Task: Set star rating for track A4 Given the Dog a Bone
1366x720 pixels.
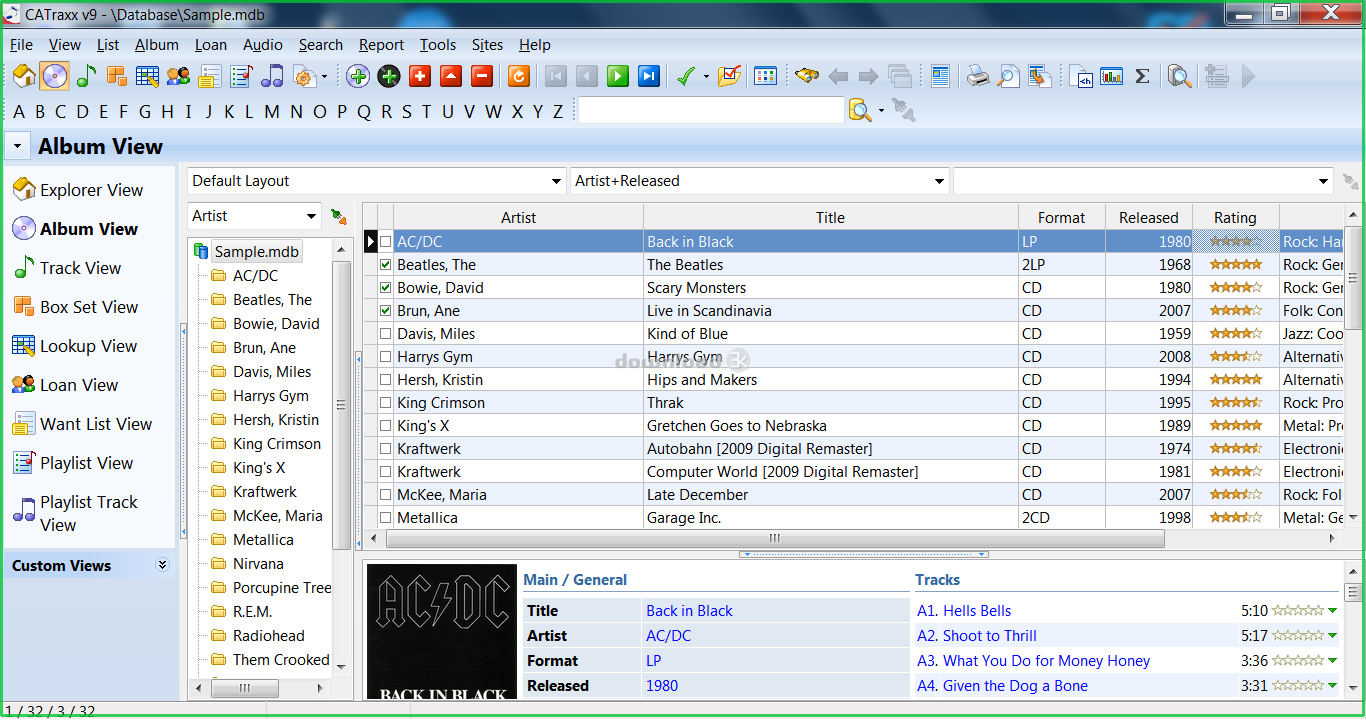Action: point(1298,686)
